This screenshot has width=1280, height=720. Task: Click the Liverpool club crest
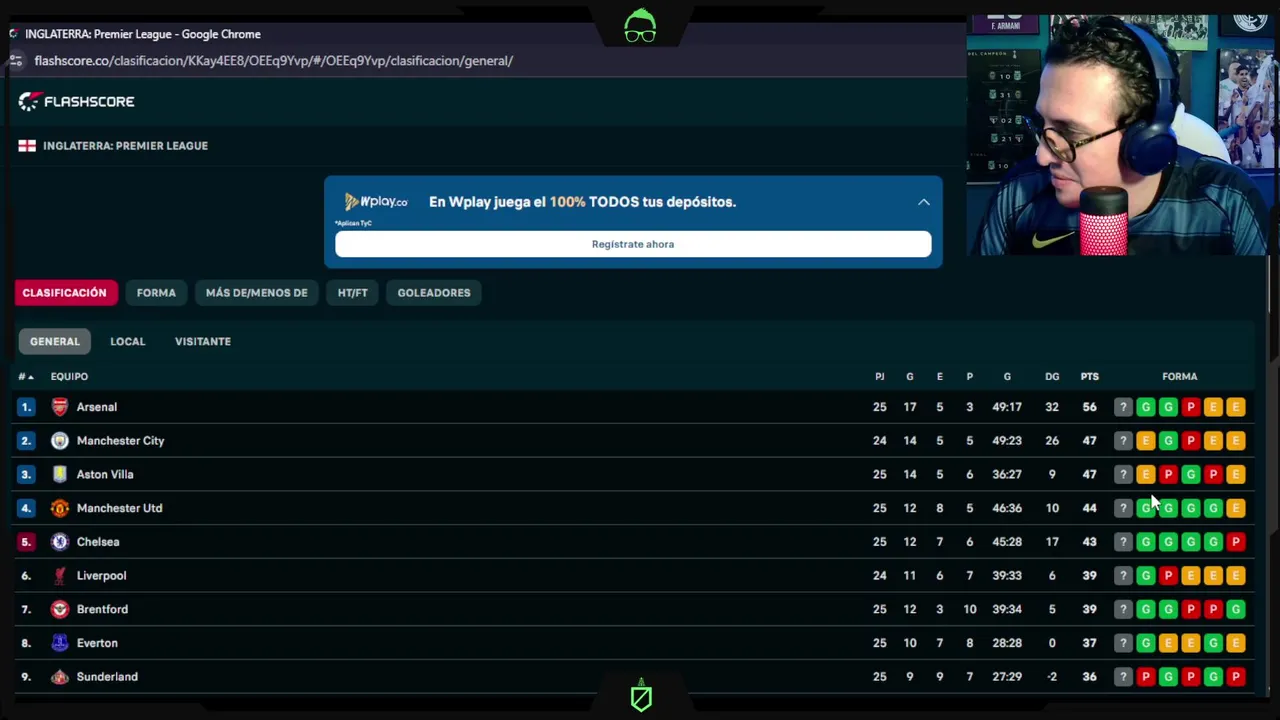(x=60, y=576)
